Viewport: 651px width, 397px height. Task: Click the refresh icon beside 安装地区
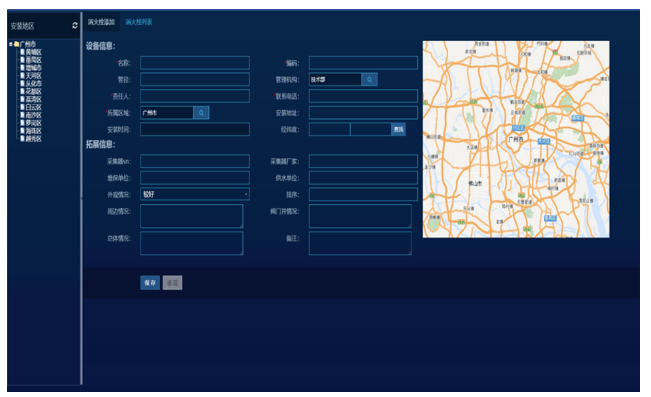tap(75, 26)
